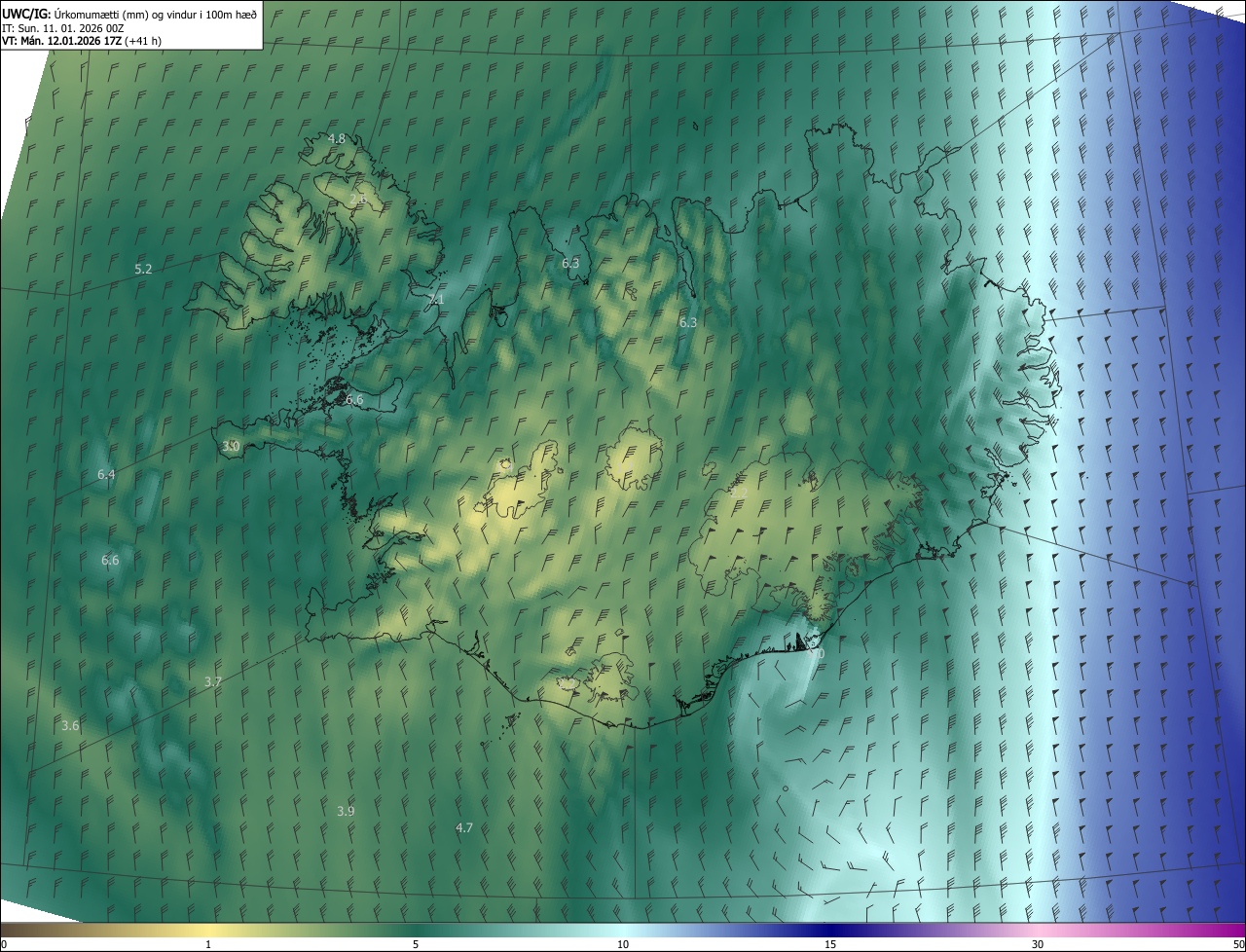Screen dimensions: 1246x952
Task: Click the map value 5.2
Action: [143, 269]
